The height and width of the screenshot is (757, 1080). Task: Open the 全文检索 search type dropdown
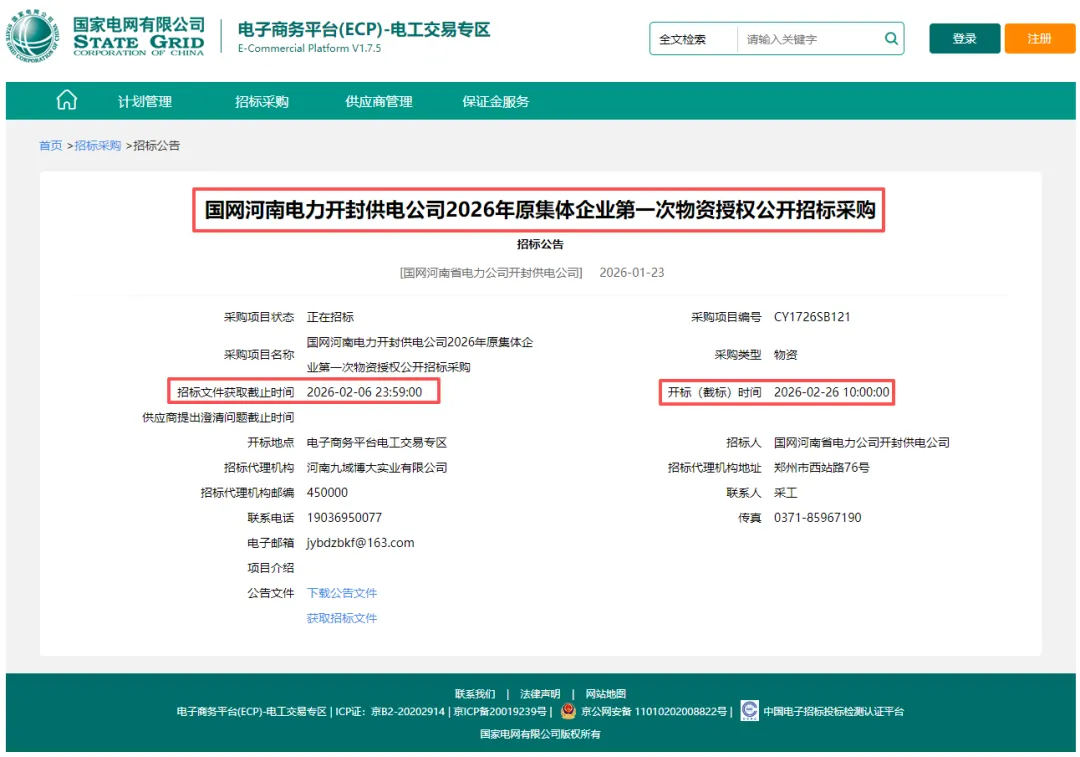[693, 39]
